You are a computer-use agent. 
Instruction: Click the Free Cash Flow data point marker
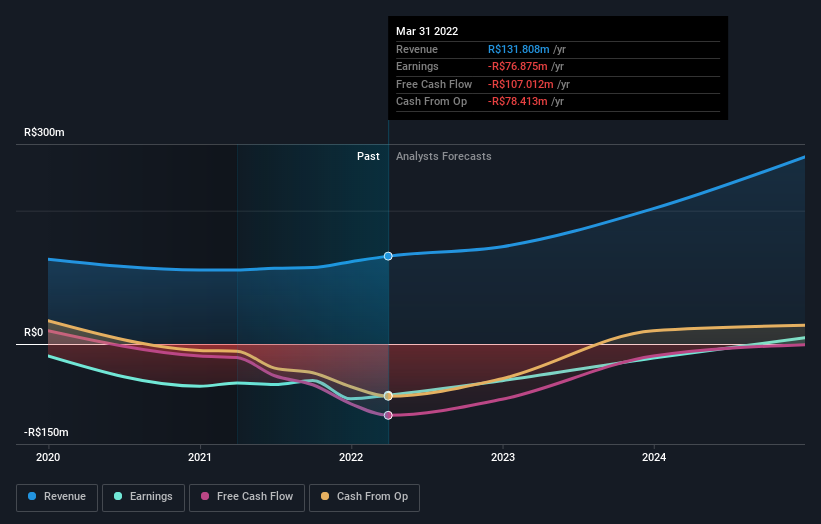click(388, 415)
